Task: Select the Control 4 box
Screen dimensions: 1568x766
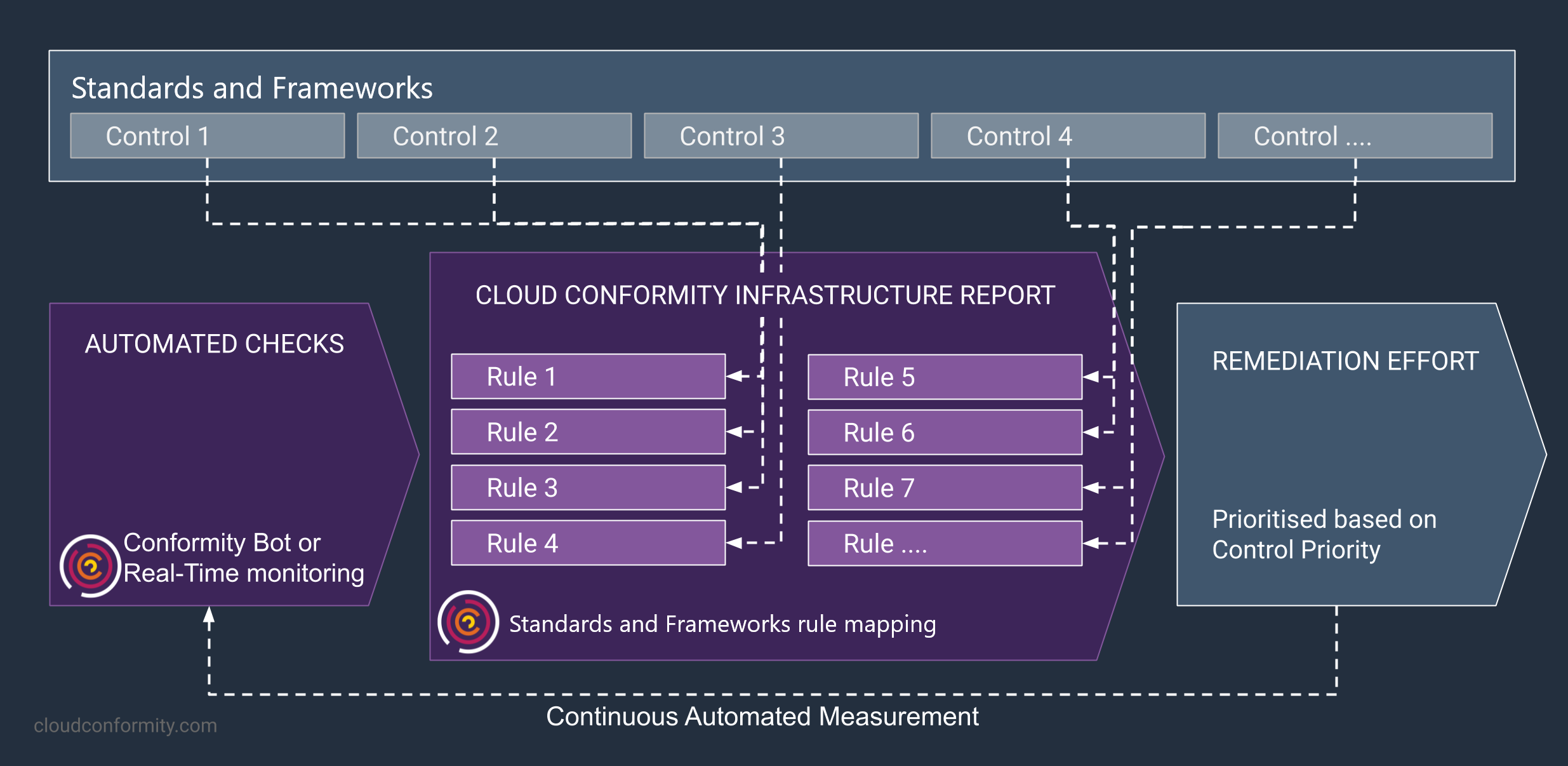Action: pos(1068,136)
